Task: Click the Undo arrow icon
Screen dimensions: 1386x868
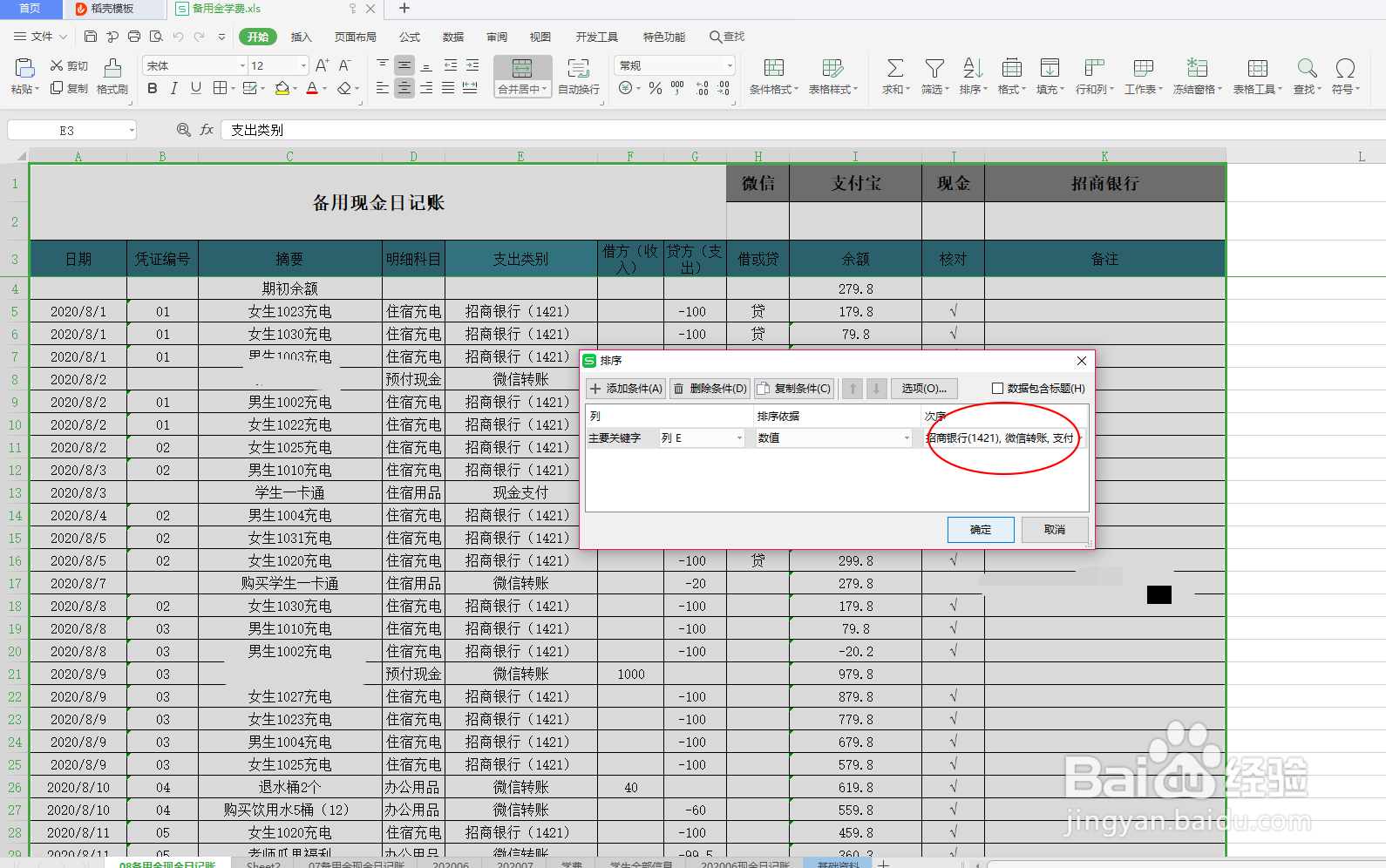Action: tap(178, 37)
